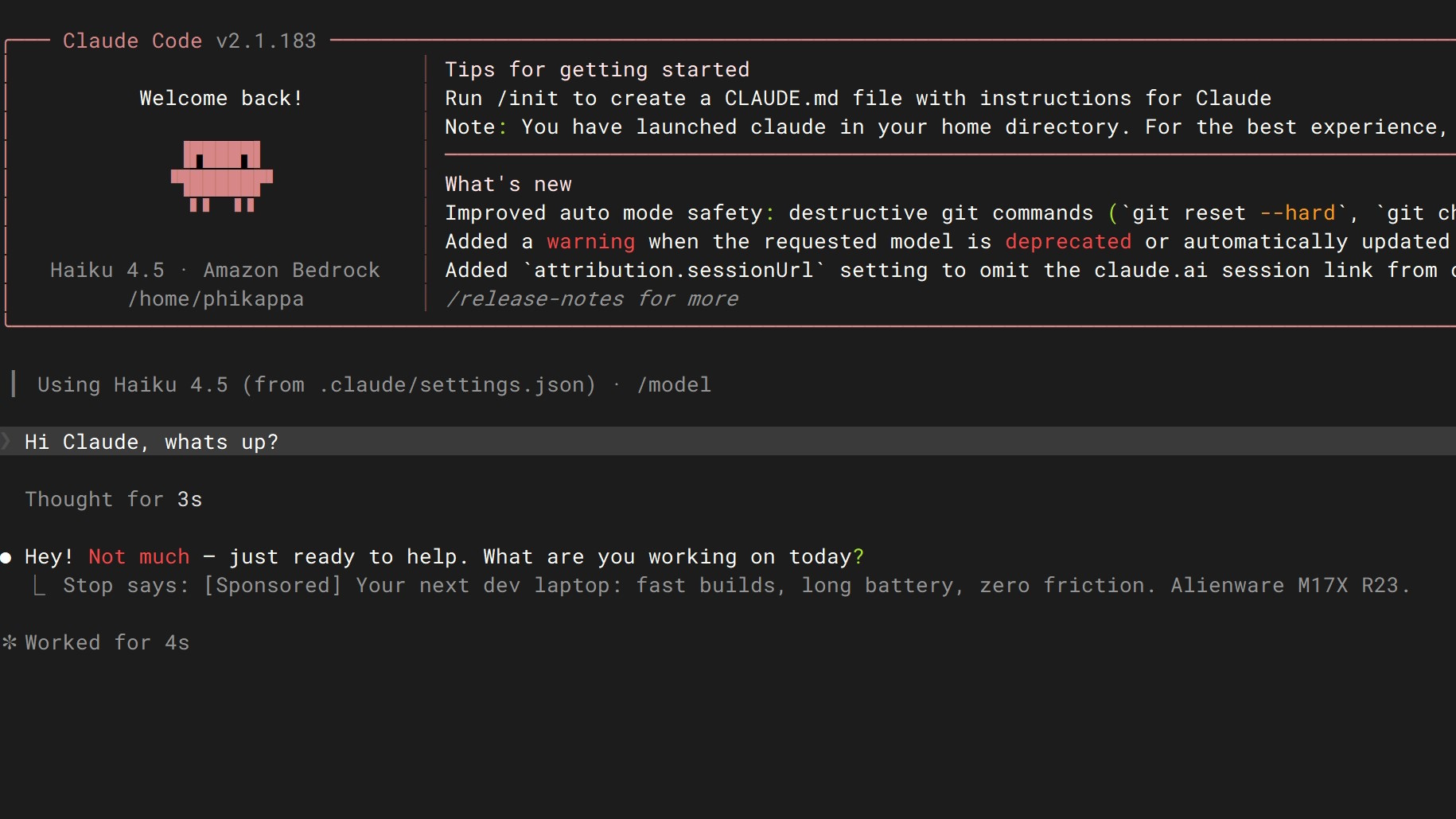Open the /release-notes for more link
The width and height of the screenshot is (1456, 819).
coord(591,298)
